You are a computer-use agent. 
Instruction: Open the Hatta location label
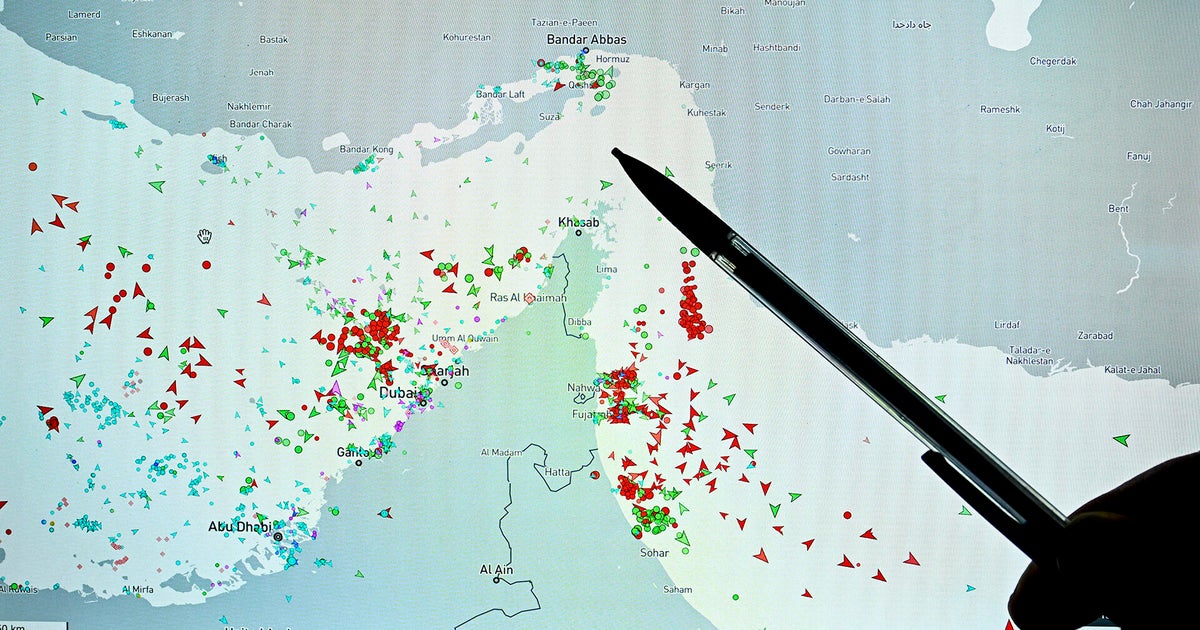558,472
